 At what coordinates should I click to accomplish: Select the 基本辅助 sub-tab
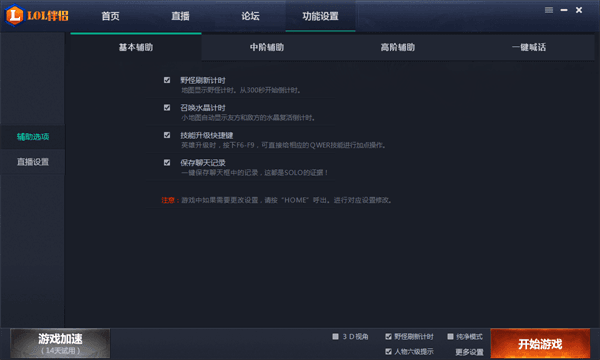136,47
